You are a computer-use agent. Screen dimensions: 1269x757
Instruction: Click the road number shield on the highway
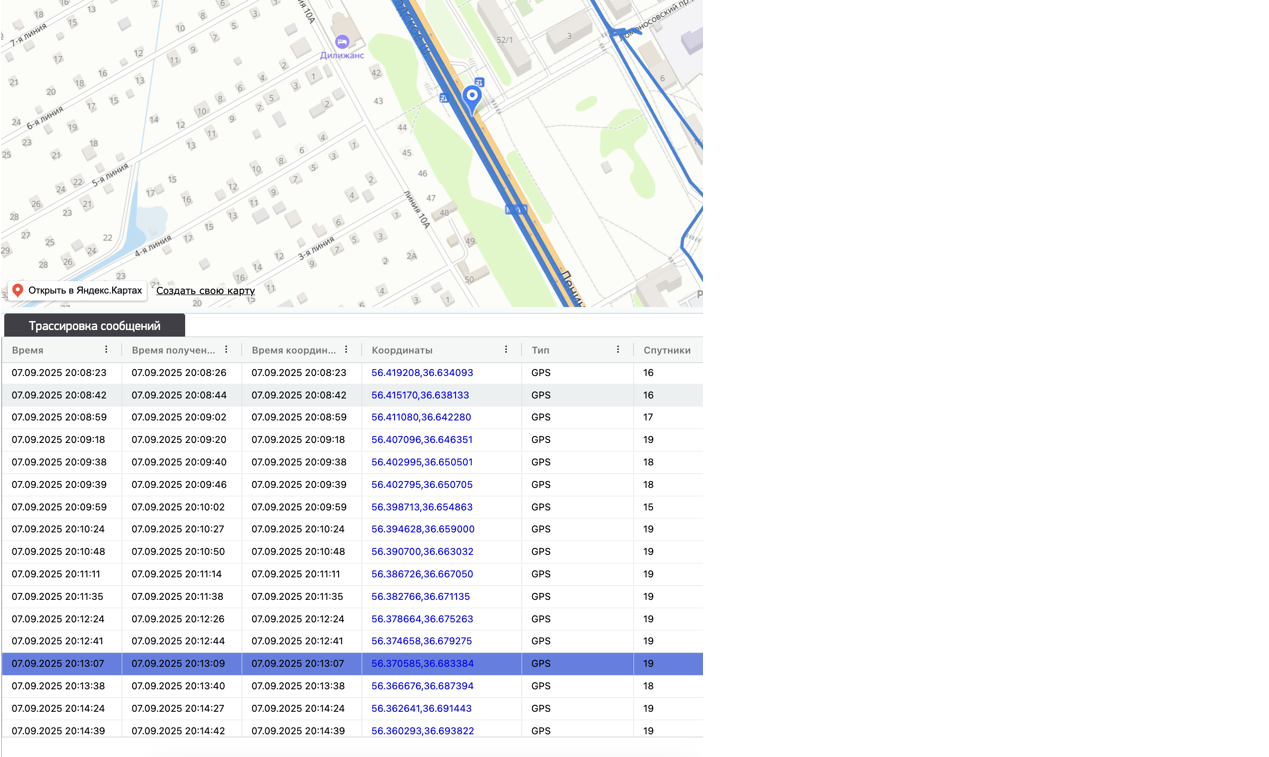(516, 209)
